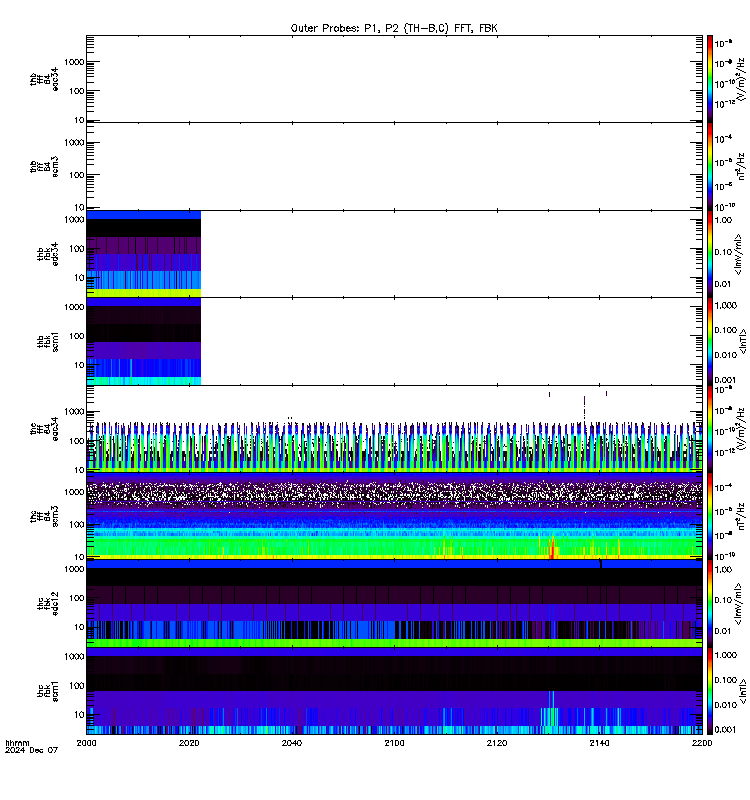Click the color bar beside thc fff edc34 panel

[710, 429]
